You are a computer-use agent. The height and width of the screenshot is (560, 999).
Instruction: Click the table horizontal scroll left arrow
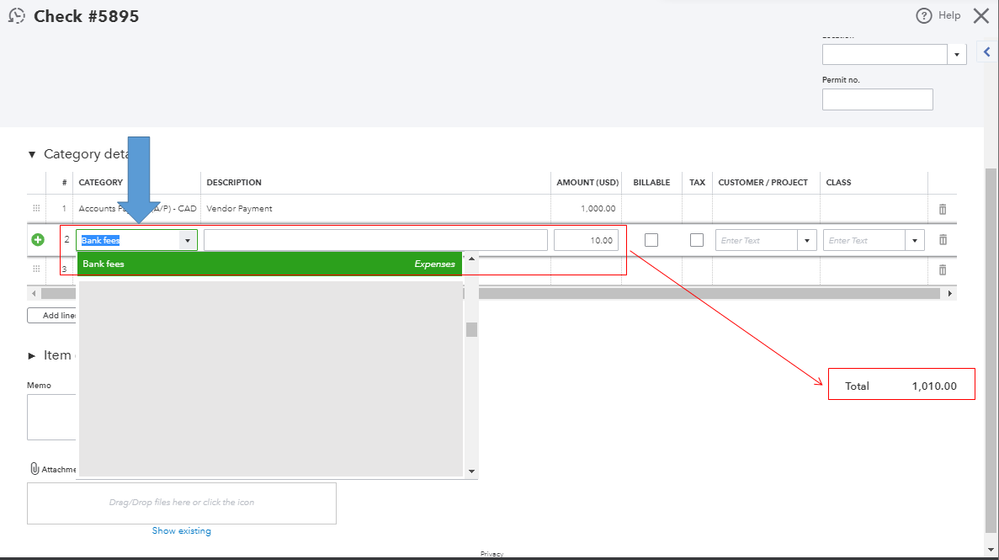point(34,294)
